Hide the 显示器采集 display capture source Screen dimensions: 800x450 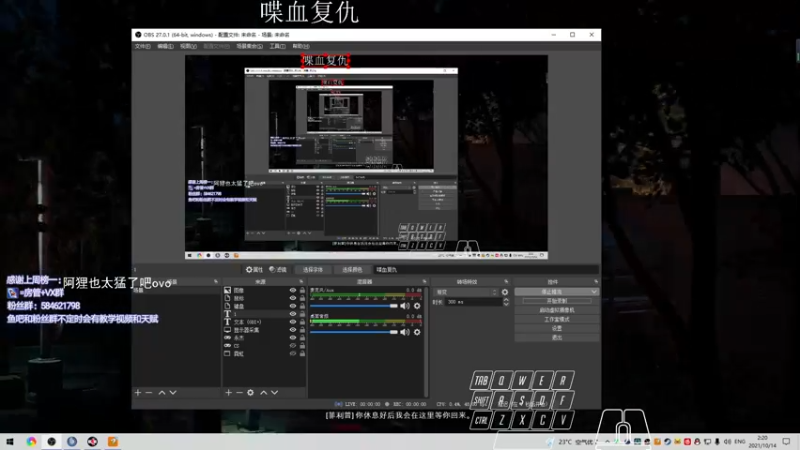293,330
